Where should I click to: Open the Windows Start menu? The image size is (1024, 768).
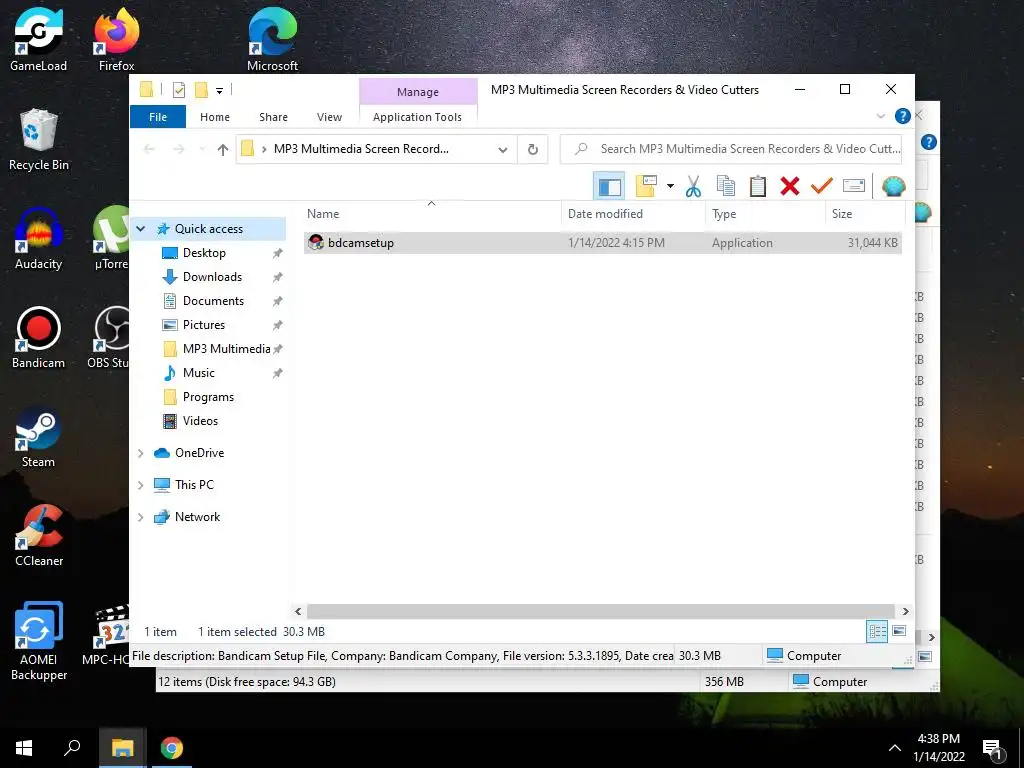coord(24,748)
